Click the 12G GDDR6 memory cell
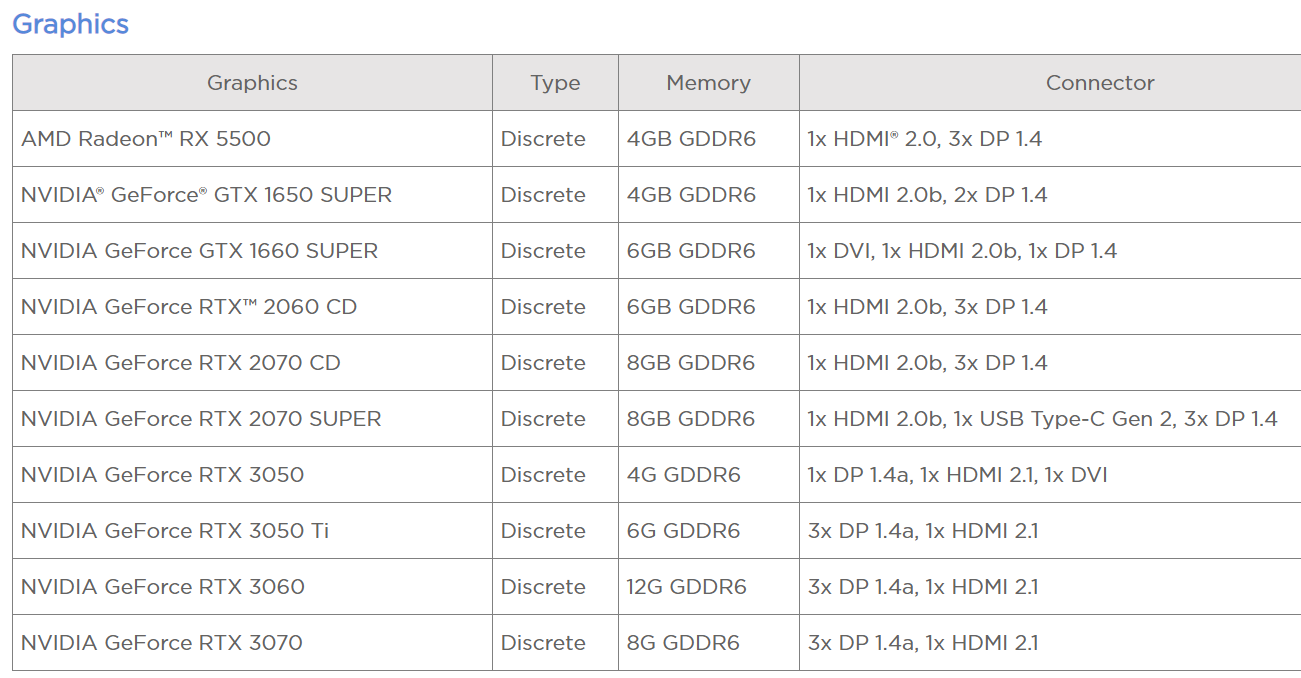The width and height of the screenshot is (1301, 678). [686, 587]
